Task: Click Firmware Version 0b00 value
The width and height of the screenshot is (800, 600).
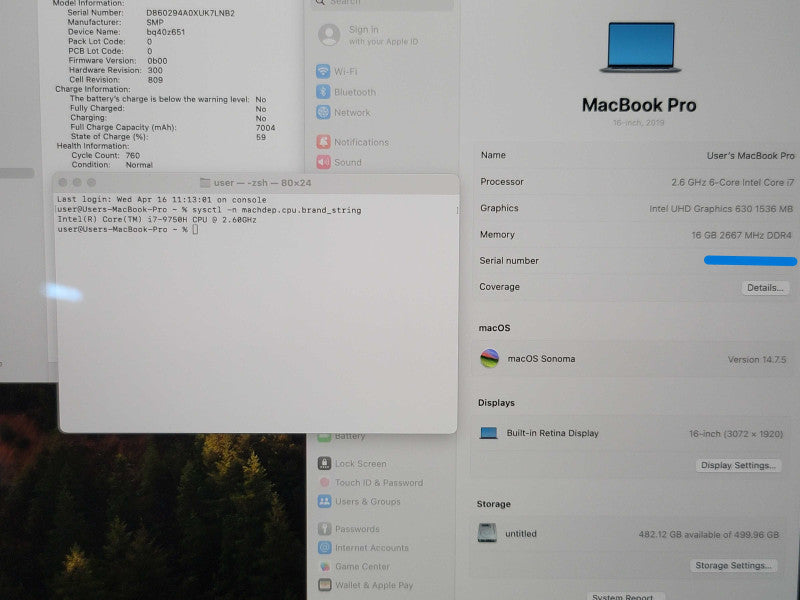Action: tap(157, 61)
